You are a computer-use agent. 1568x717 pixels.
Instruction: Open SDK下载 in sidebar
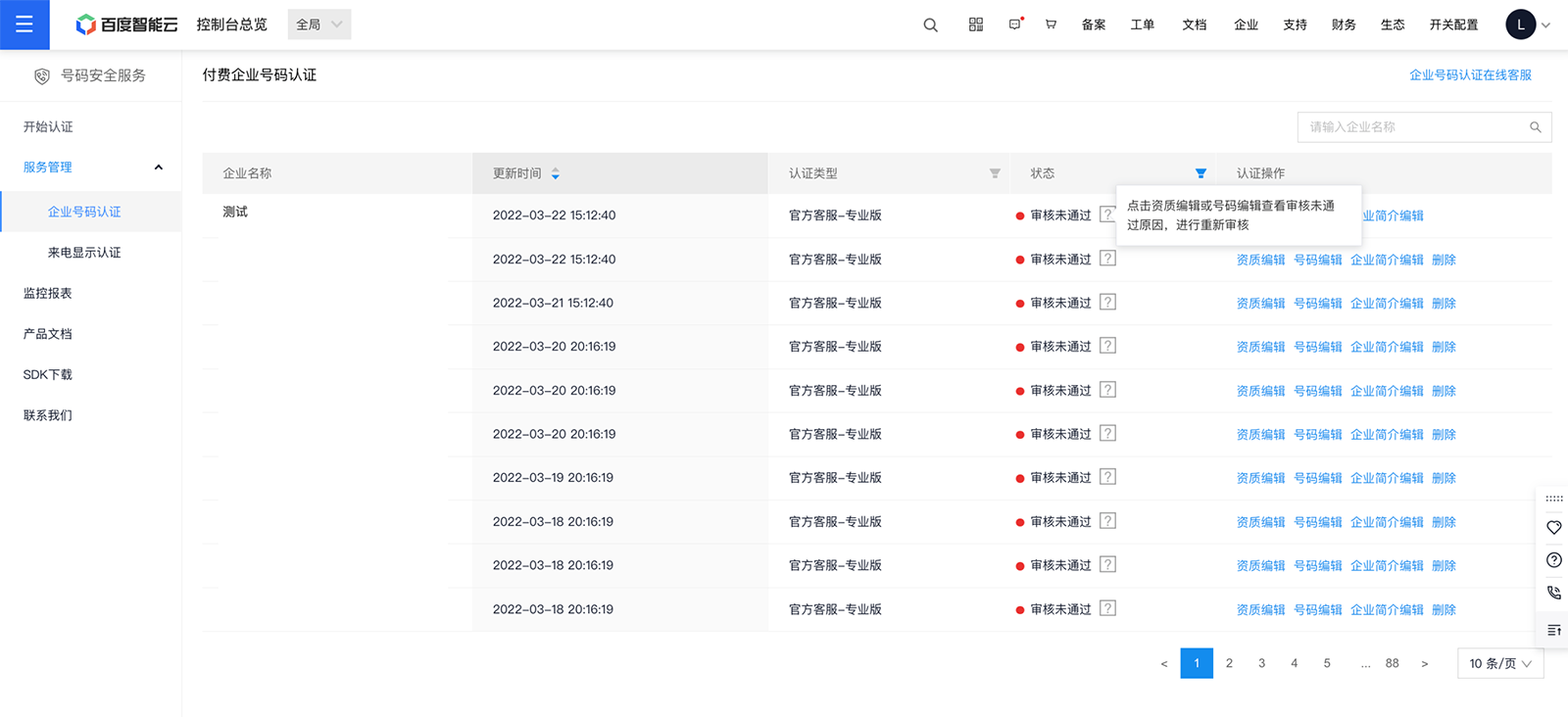tap(48, 375)
